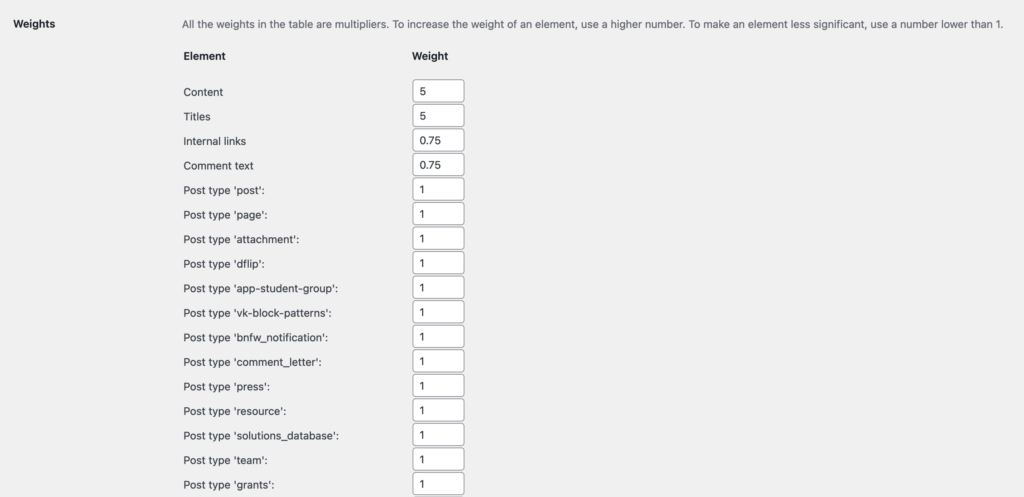Focus the 'team' post type weight box
This screenshot has height=497, width=1024.
[438, 459]
